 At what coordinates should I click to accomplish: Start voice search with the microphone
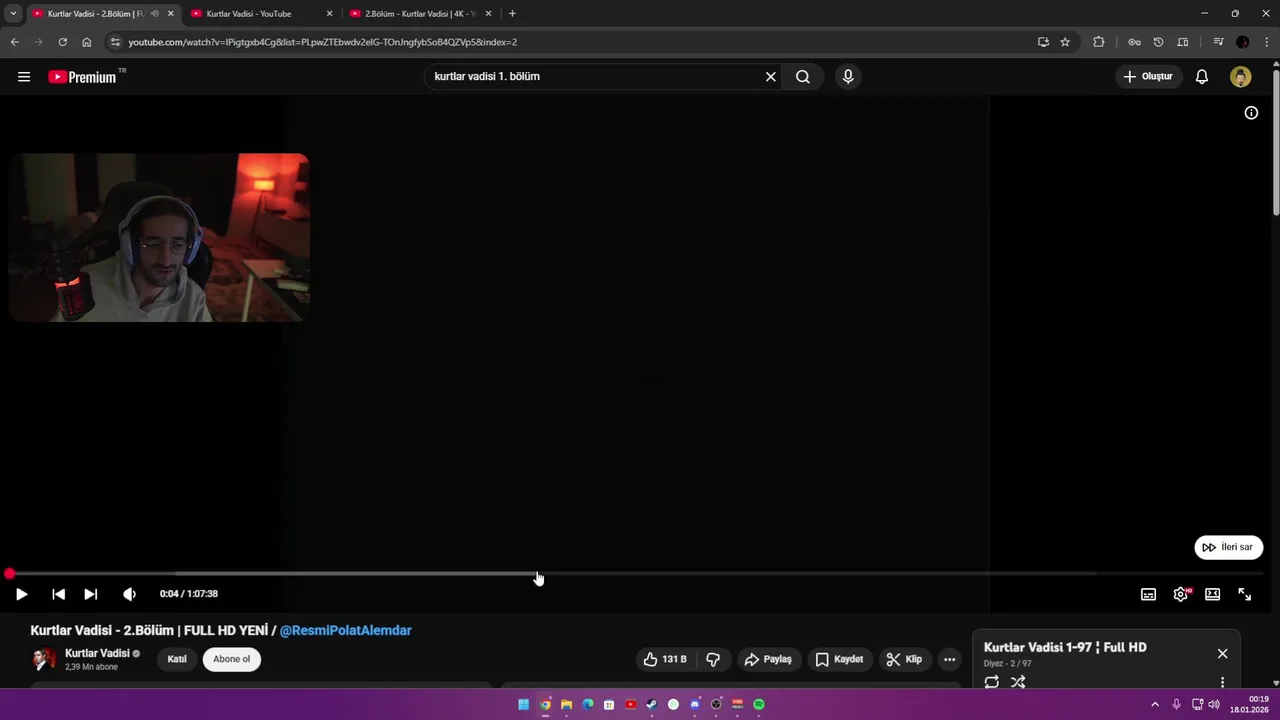coord(848,77)
